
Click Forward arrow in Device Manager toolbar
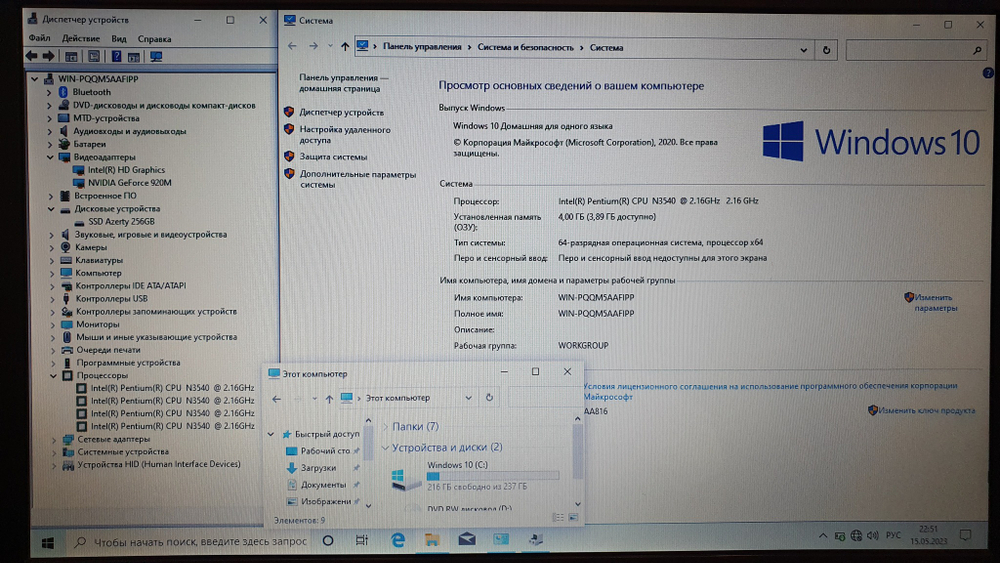[x=48, y=56]
